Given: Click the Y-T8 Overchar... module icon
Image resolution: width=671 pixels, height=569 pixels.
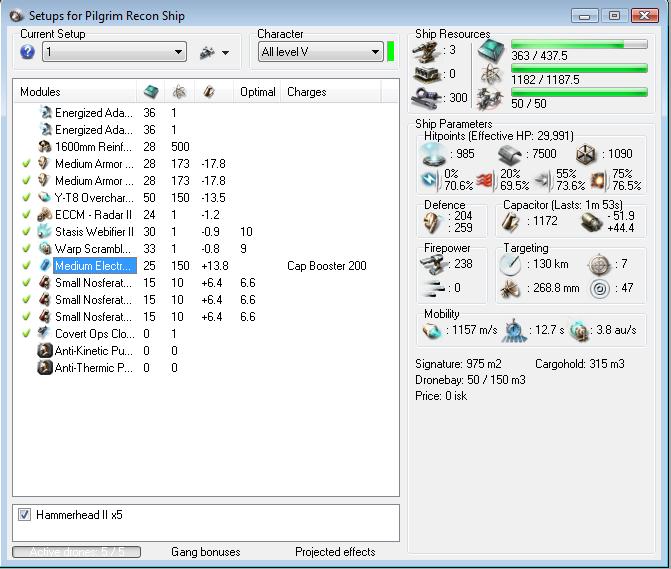Looking at the screenshot, I should 45,198.
